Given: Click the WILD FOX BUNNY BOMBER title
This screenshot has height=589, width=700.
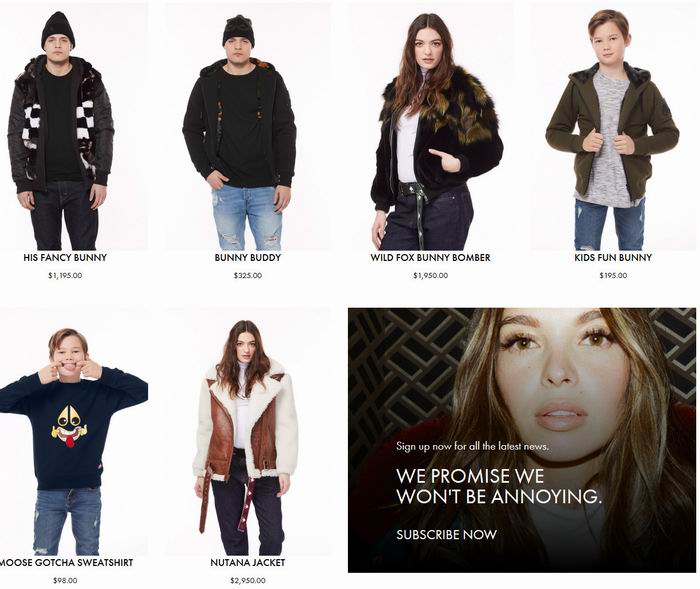Looking at the screenshot, I should coord(430,258).
